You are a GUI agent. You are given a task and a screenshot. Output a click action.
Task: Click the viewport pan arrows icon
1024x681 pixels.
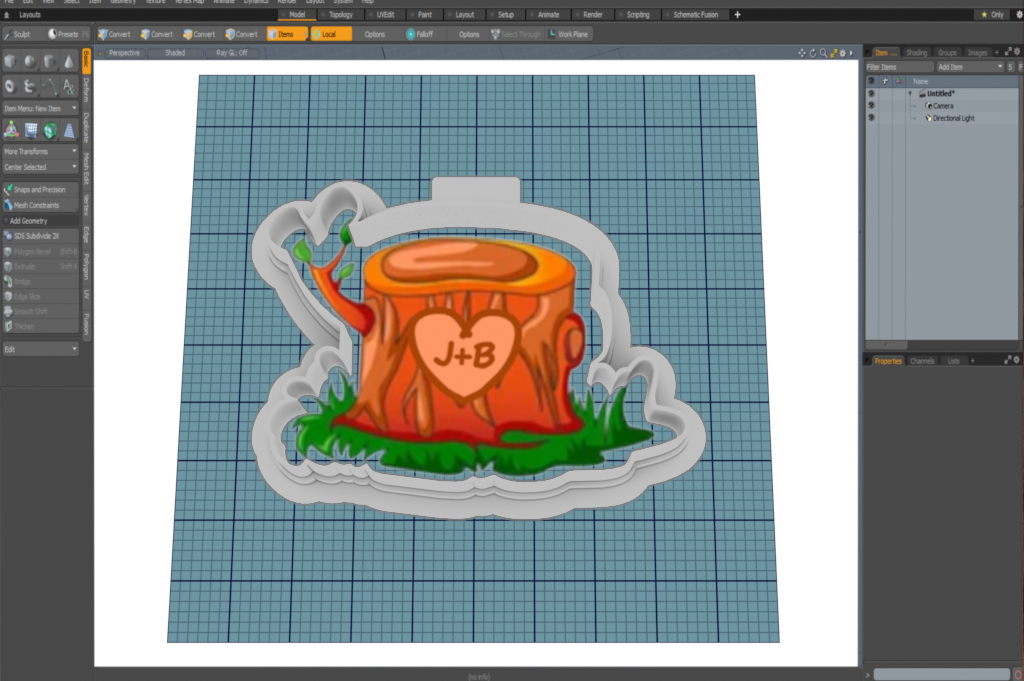[x=802, y=53]
